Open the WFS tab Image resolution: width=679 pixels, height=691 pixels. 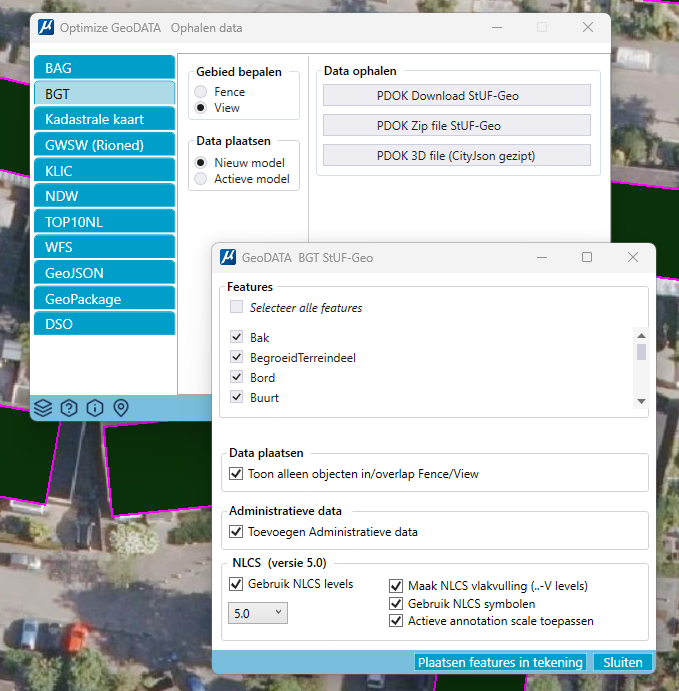point(104,247)
